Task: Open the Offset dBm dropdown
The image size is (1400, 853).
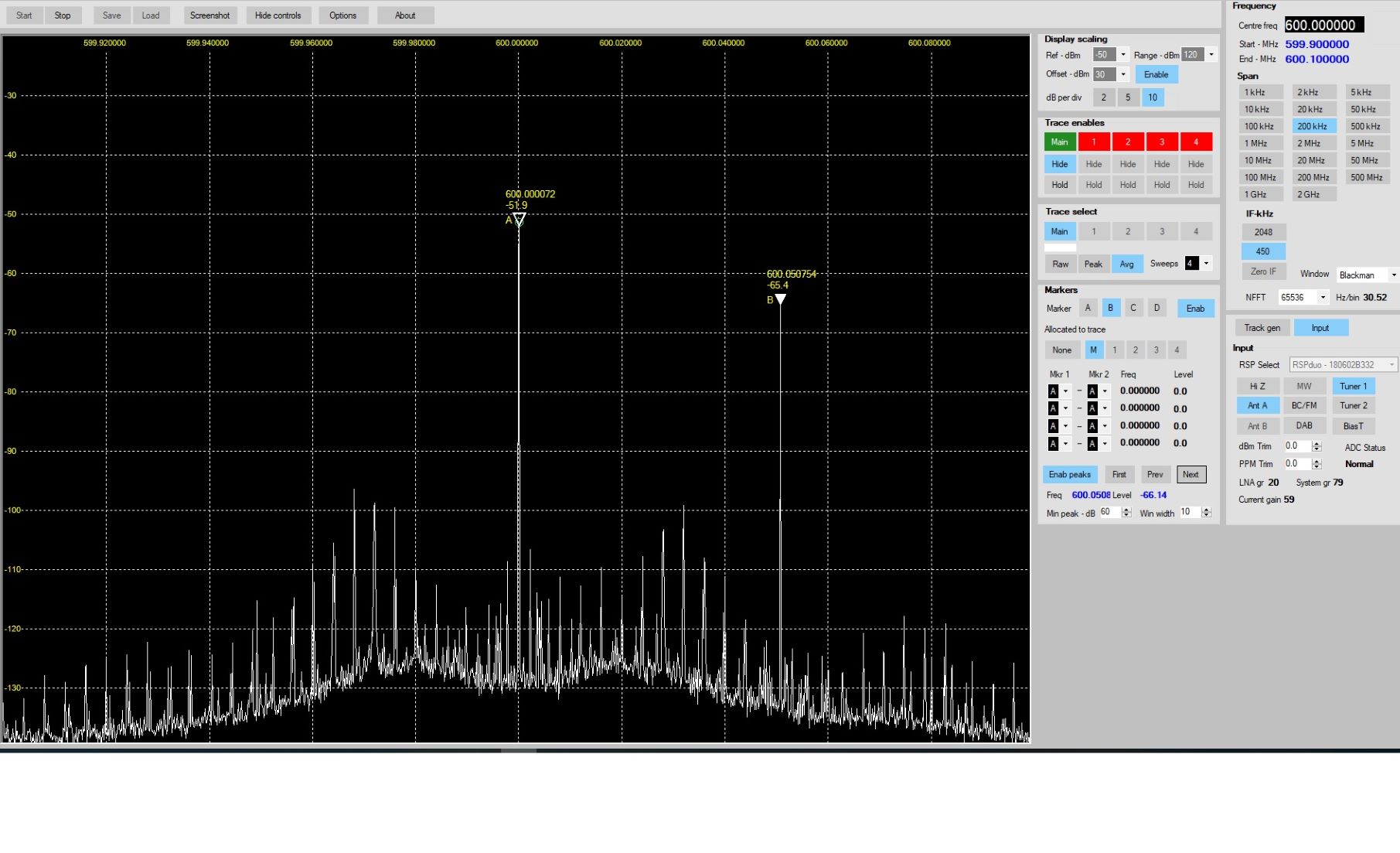Action: point(1123,74)
